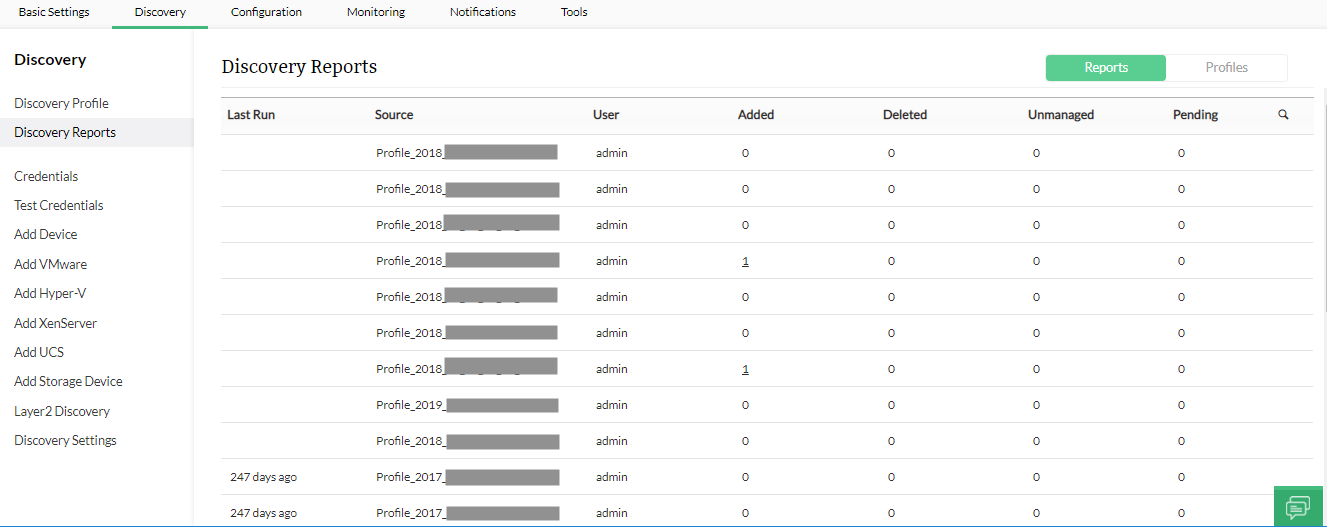Open the Notifications tab
Image resolution: width=1327 pixels, height=527 pixels.
[483, 12]
